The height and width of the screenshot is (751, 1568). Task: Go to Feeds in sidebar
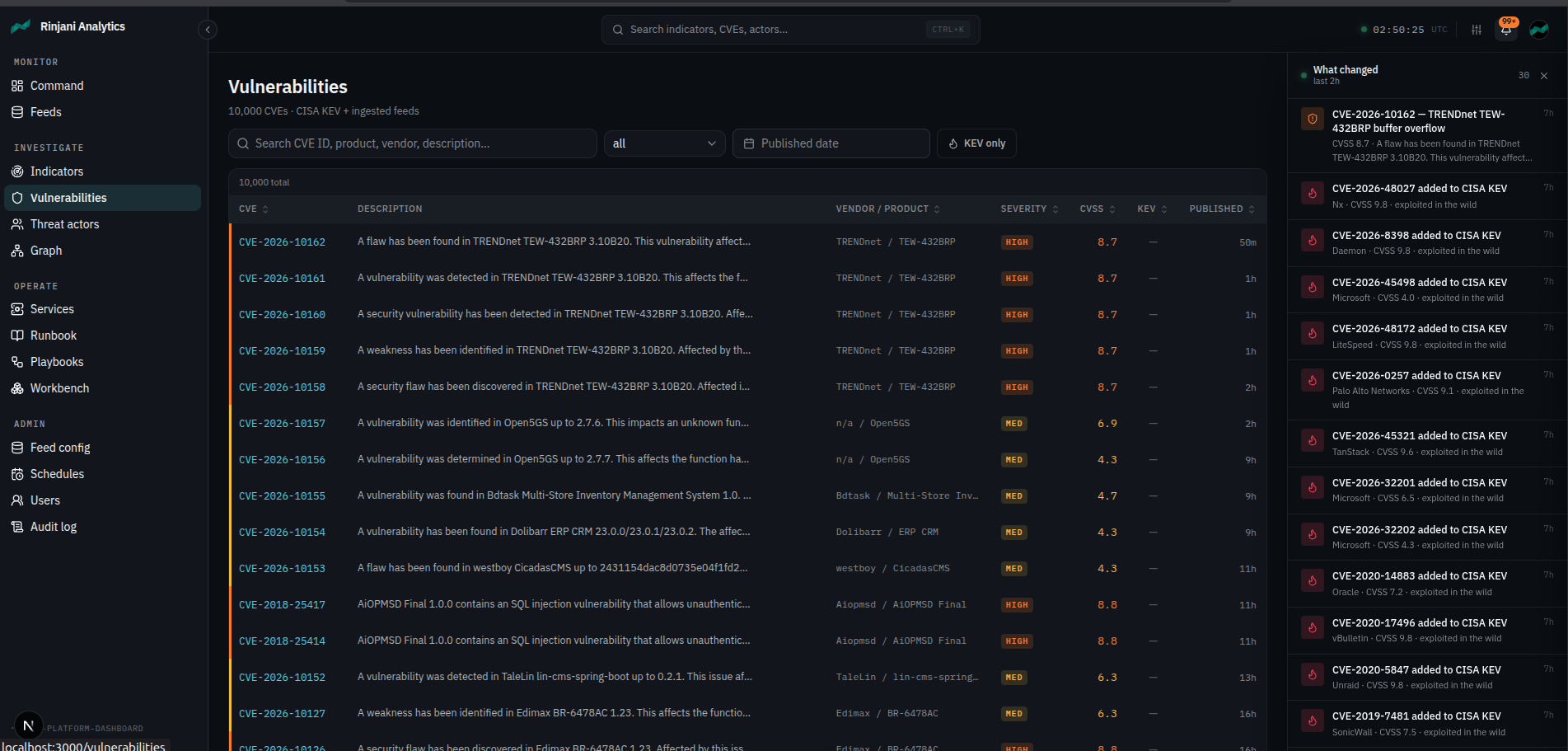click(103, 112)
